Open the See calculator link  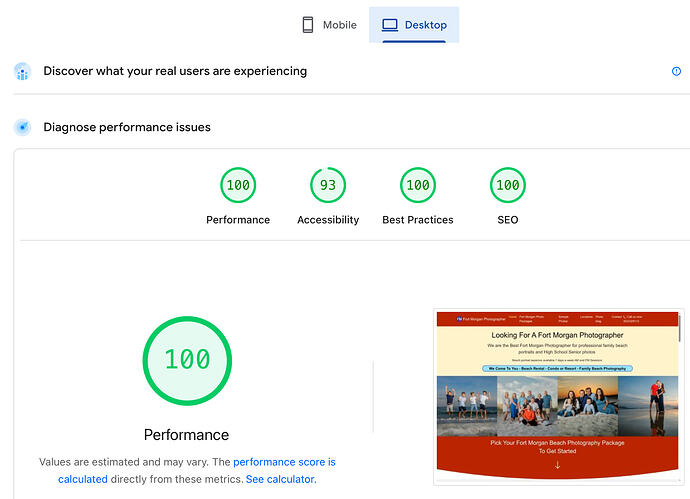point(281,479)
